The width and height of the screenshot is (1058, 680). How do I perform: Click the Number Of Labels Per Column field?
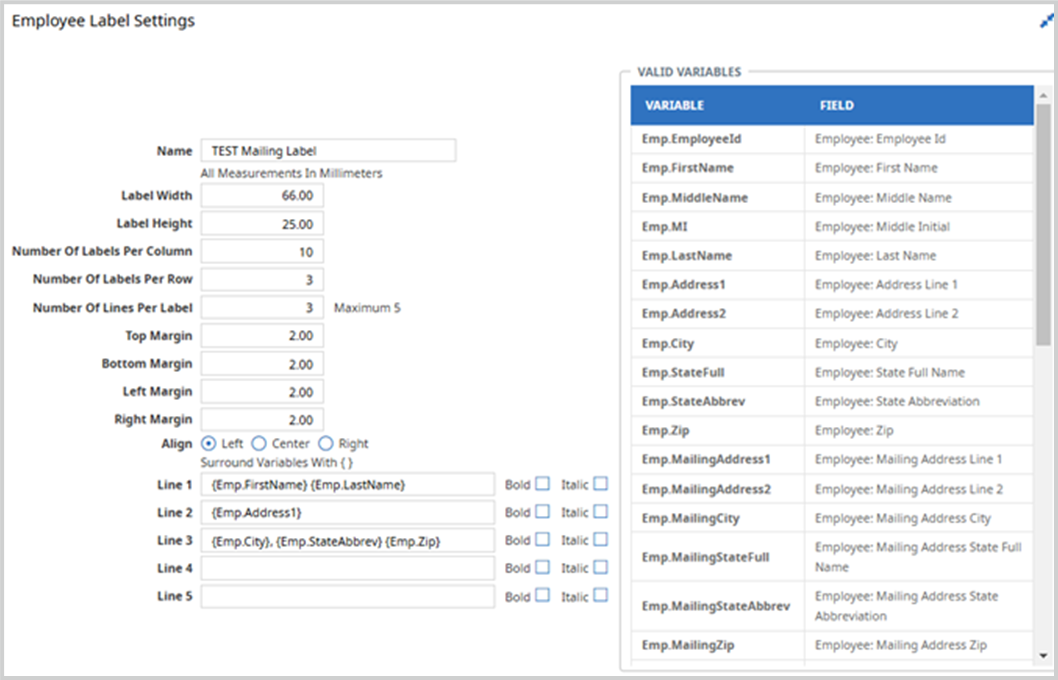pos(262,252)
